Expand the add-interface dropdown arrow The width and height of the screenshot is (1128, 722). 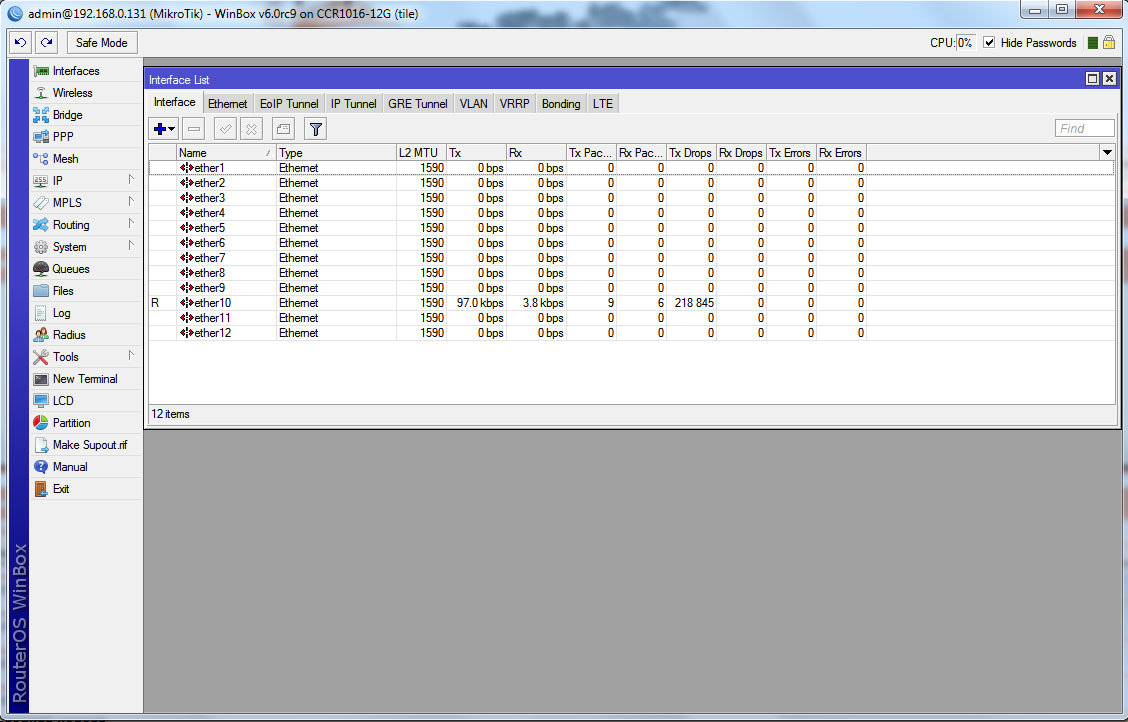[x=170, y=128]
